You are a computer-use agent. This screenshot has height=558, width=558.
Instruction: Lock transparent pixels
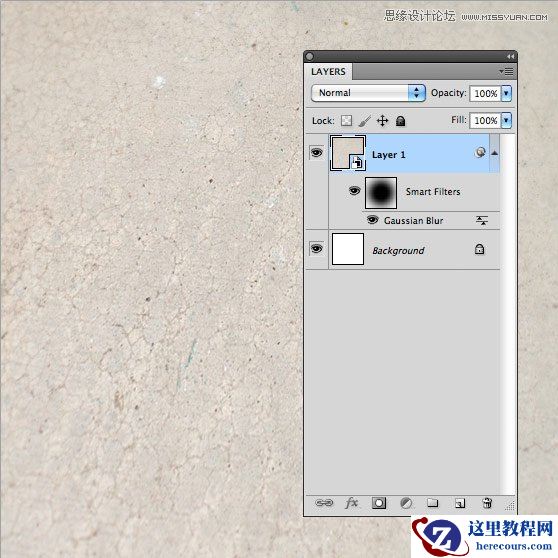click(346, 121)
